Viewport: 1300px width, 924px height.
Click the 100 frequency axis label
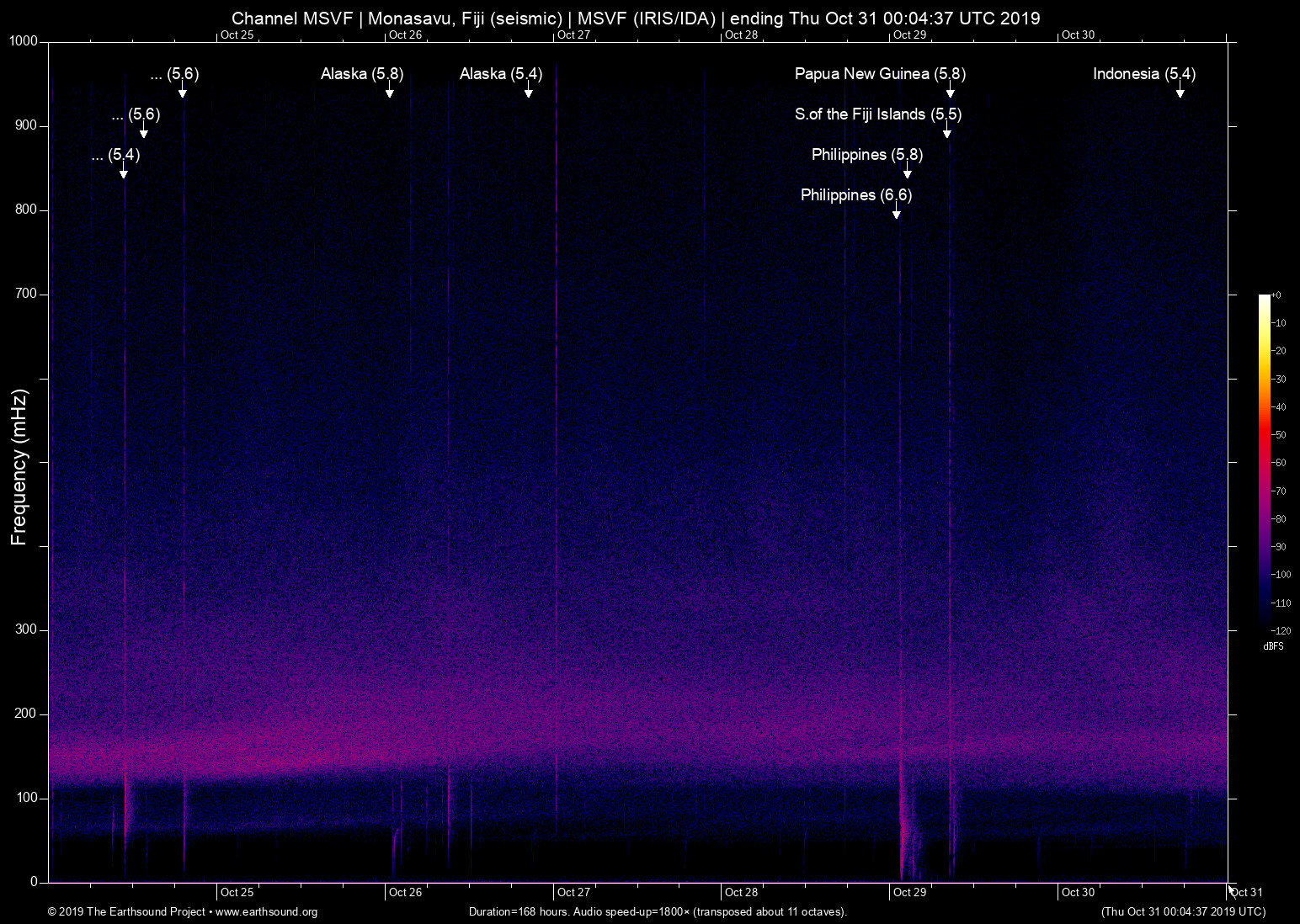pos(27,798)
